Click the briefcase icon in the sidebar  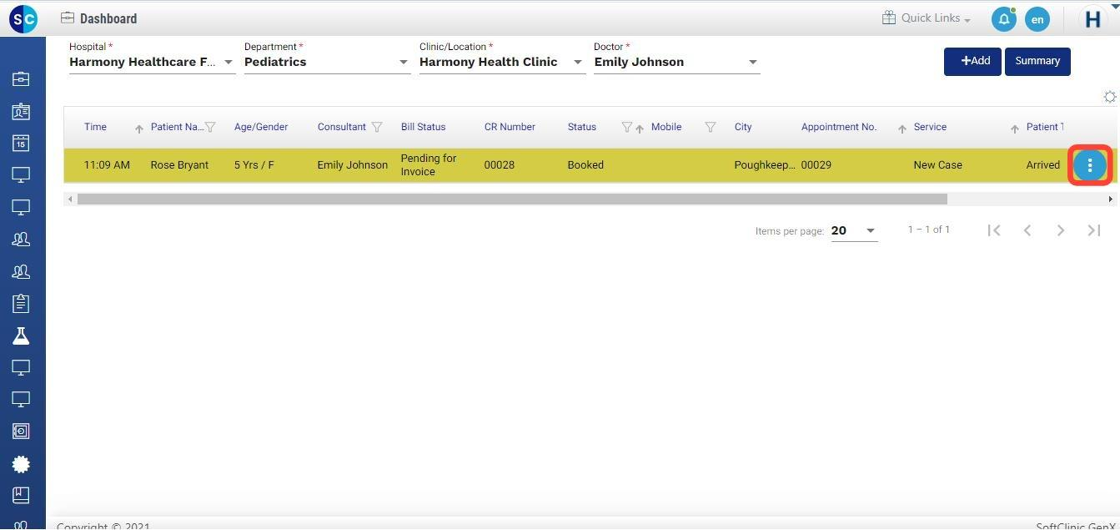coord(21,79)
